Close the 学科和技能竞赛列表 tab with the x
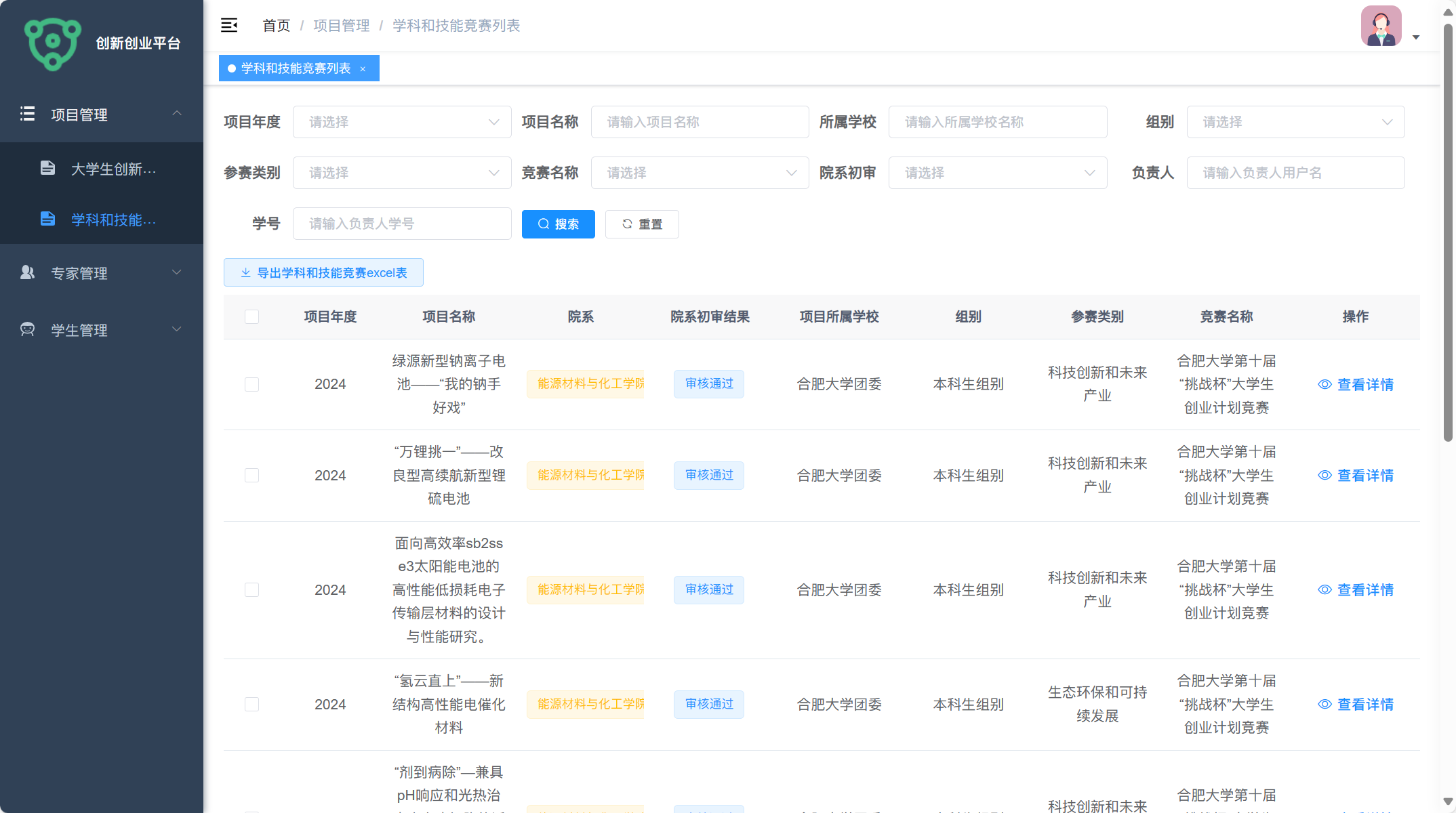 coord(363,69)
